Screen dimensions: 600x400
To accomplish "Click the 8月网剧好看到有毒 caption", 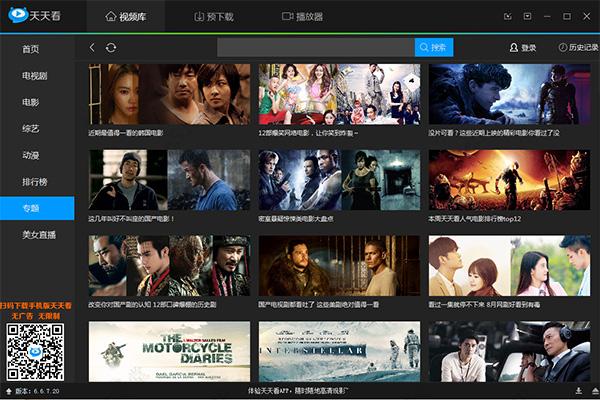I will [x=484, y=305].
